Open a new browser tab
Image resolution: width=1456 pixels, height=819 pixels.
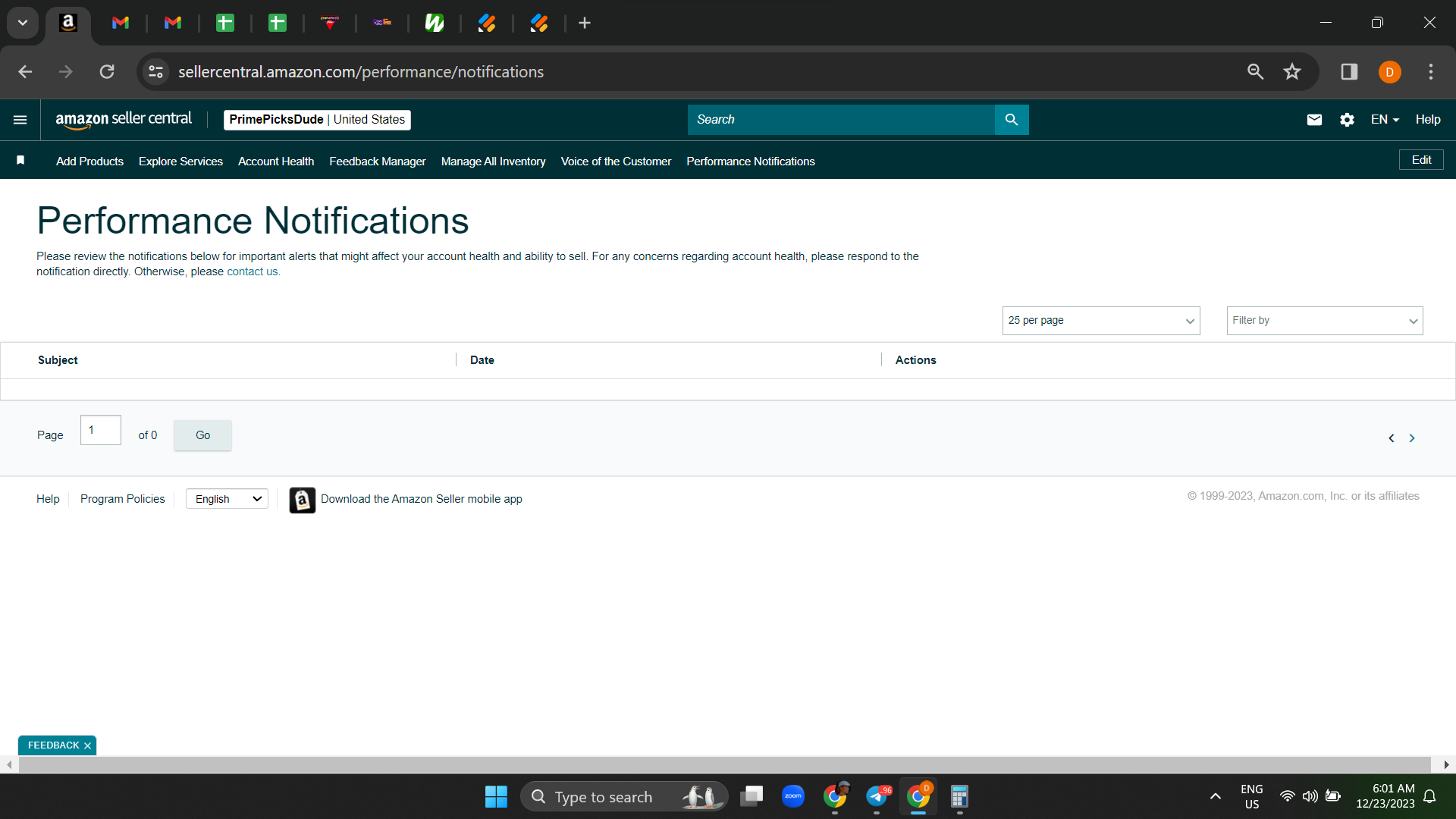click(585, 24)
